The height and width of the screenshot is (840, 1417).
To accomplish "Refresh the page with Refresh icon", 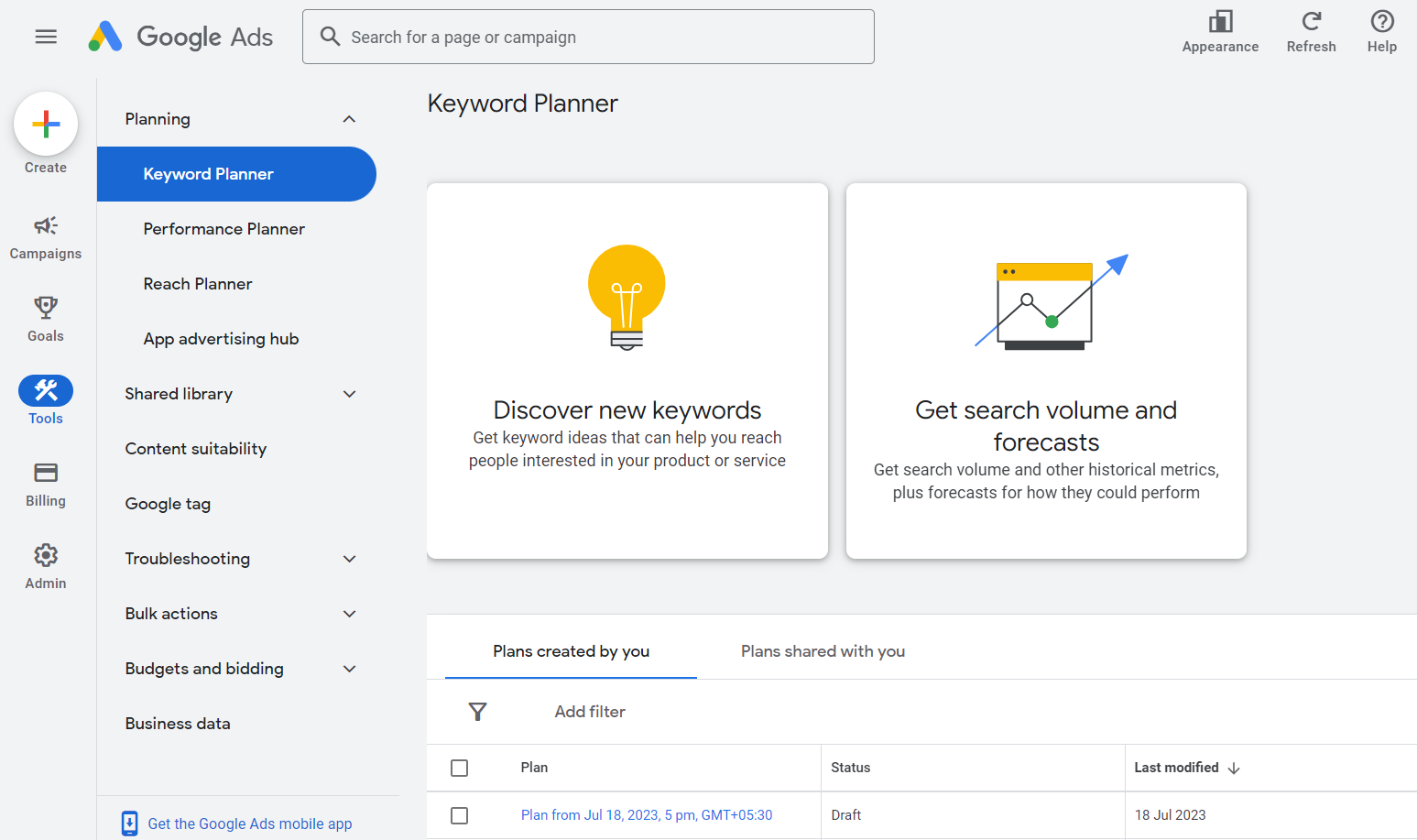I will 1311,21.
